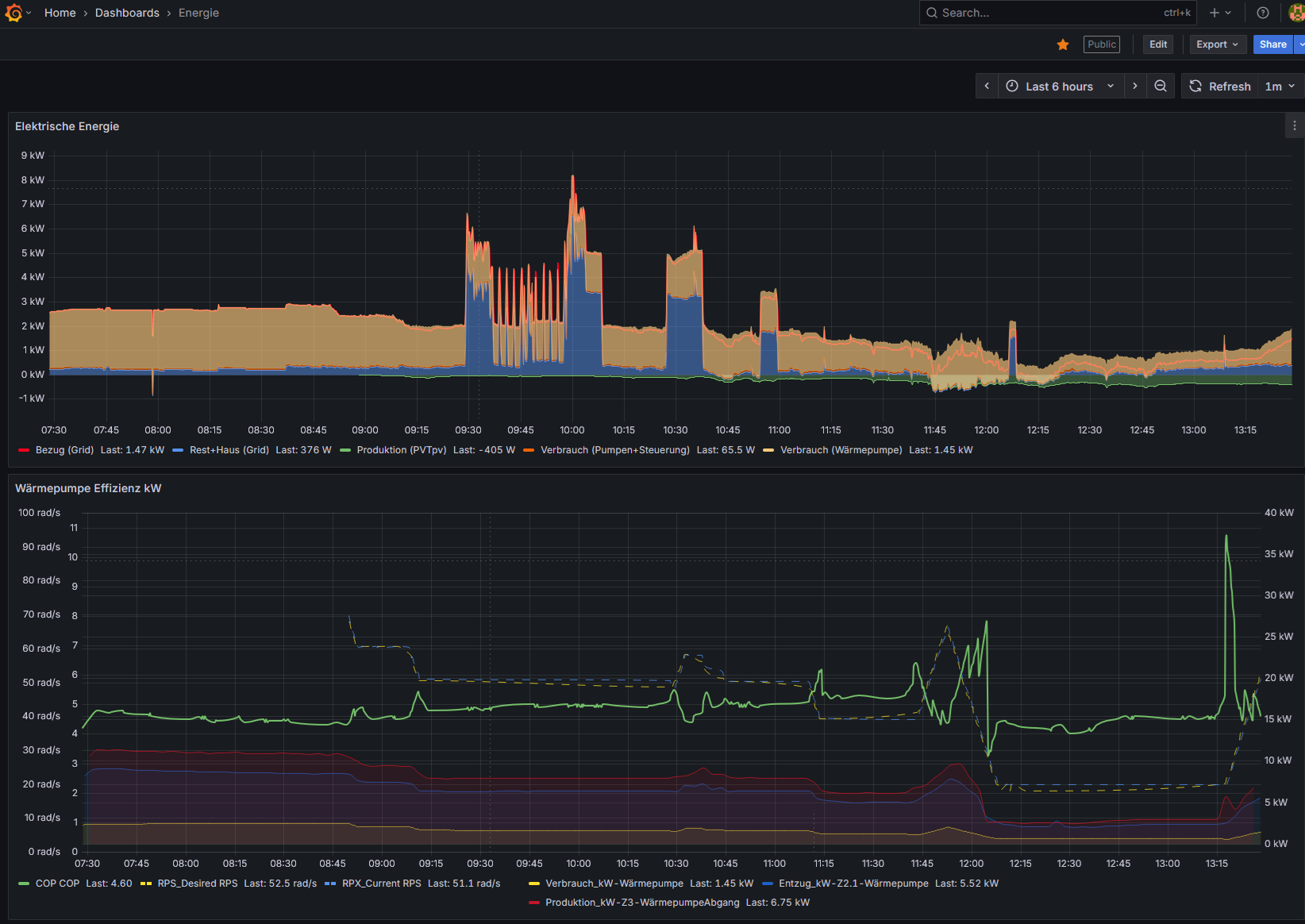Click the blue Share button

tap(1272, 44)
